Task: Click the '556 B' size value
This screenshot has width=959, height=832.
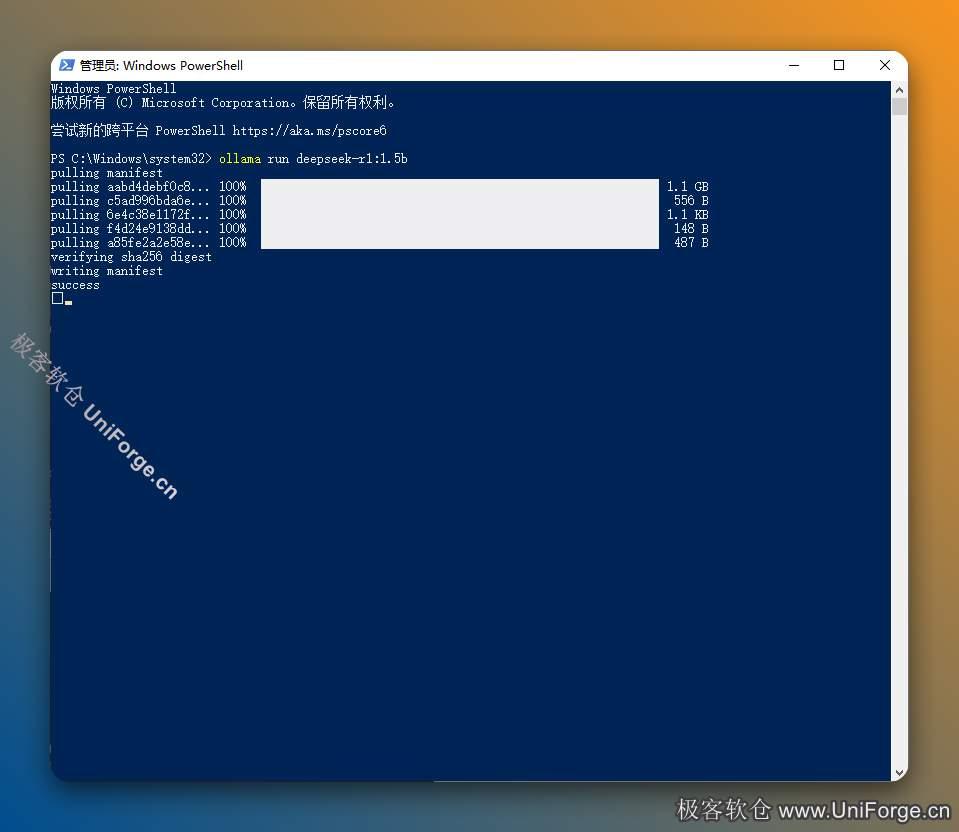Action: pos(691,201)
